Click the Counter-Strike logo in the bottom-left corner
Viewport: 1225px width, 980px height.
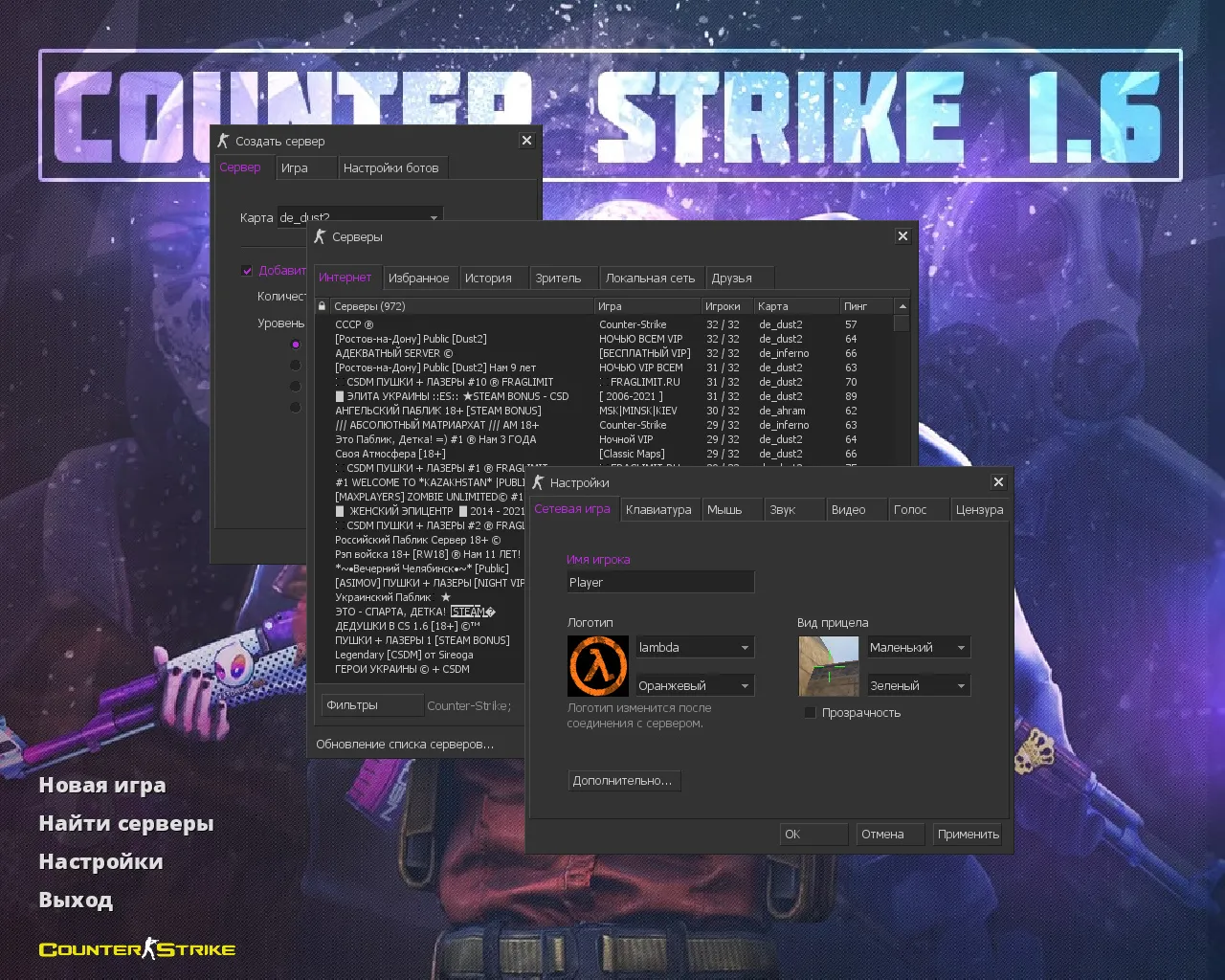pyautogui.click(x=136, y=948)
